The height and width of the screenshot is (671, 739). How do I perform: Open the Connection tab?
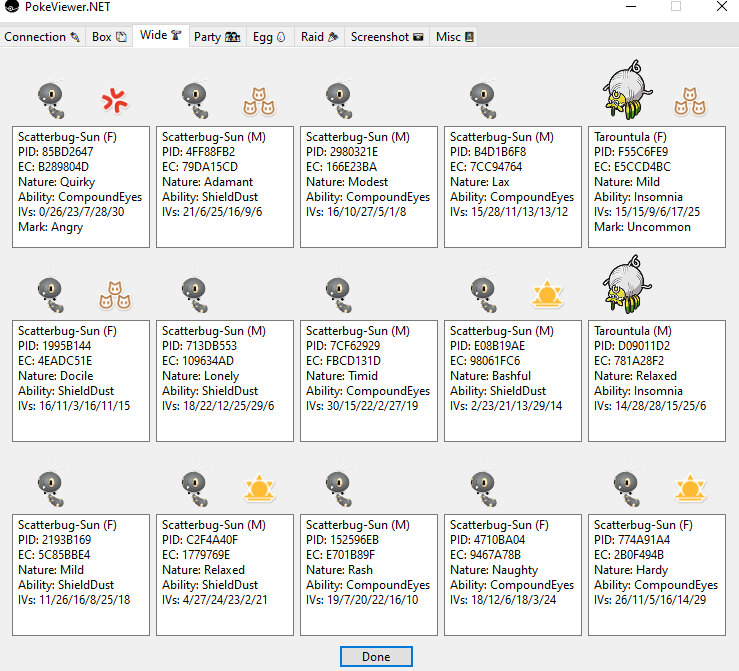click(42, 37)
